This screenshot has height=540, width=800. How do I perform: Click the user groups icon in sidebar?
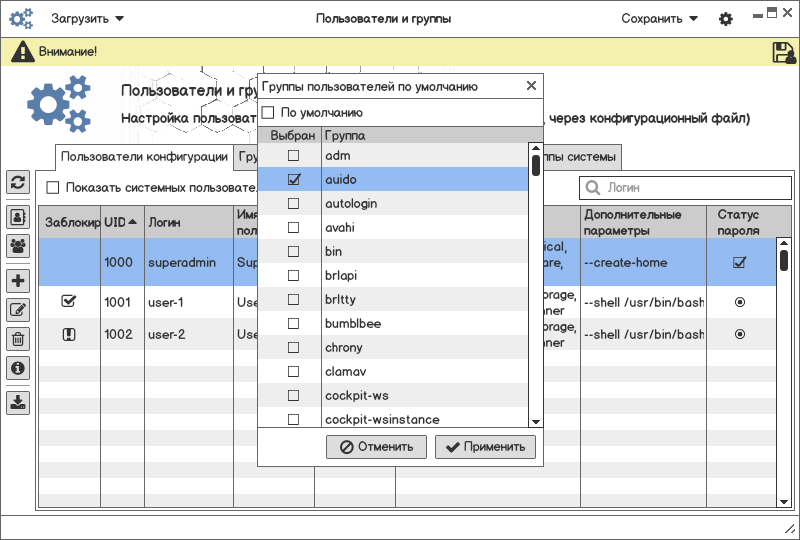pyautogui.click(x=18, y=245)
